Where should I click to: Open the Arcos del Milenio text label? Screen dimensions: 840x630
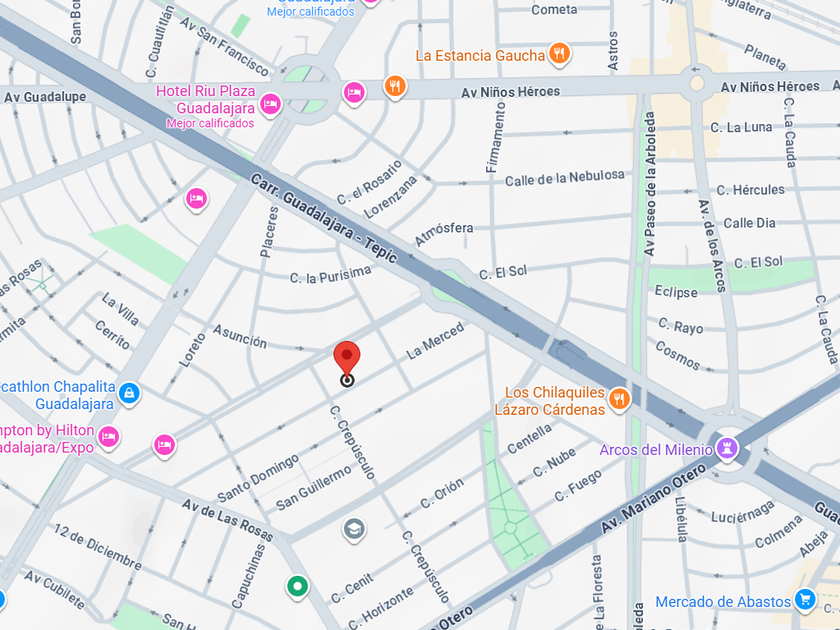tap(656, 450)
